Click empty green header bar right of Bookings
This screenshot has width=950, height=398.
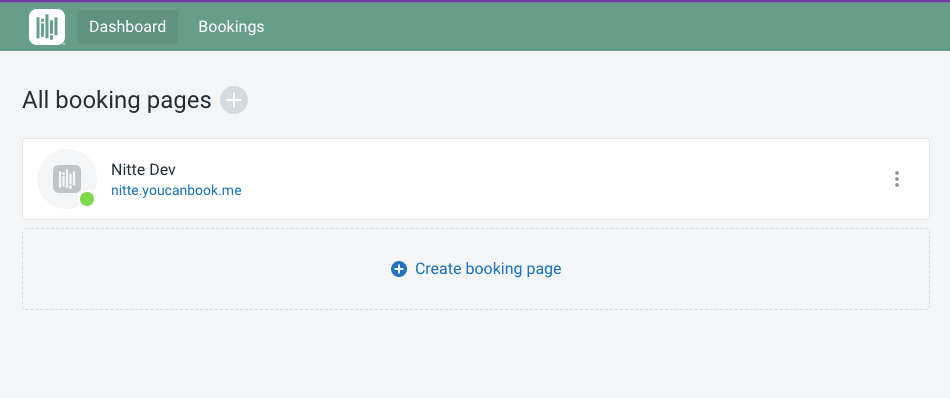tap(606, 27)
